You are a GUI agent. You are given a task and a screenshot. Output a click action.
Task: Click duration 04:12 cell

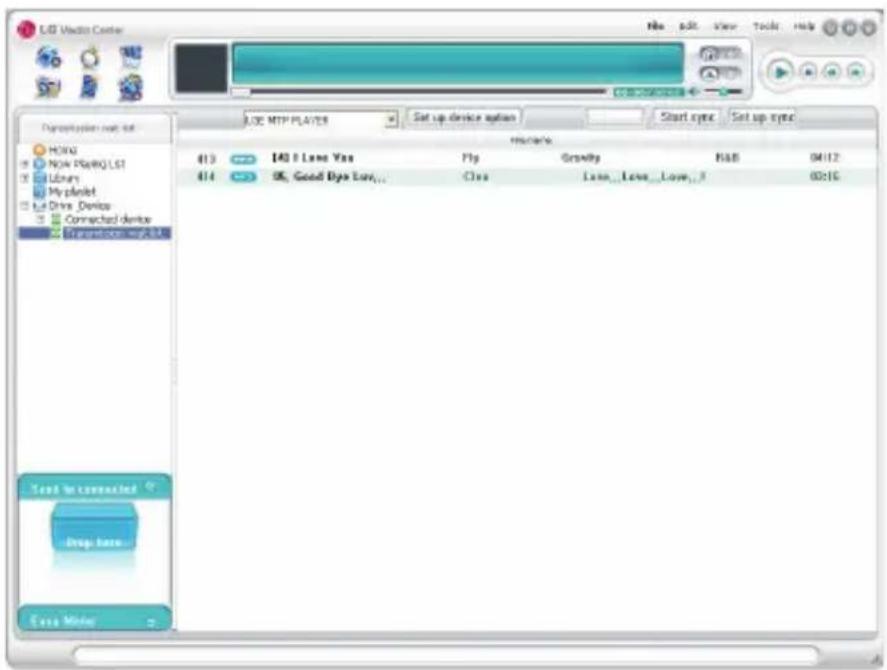[x=825, y=158]
